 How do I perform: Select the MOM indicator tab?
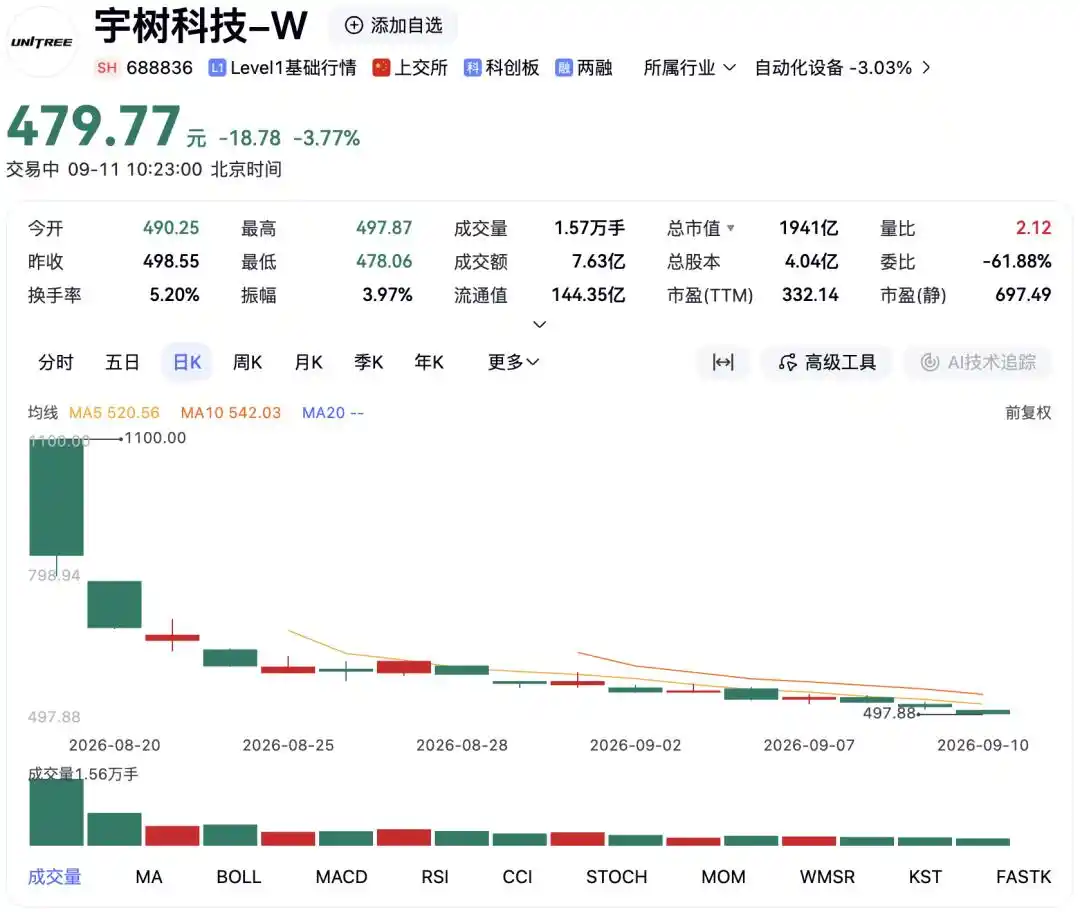pos(723,877)
